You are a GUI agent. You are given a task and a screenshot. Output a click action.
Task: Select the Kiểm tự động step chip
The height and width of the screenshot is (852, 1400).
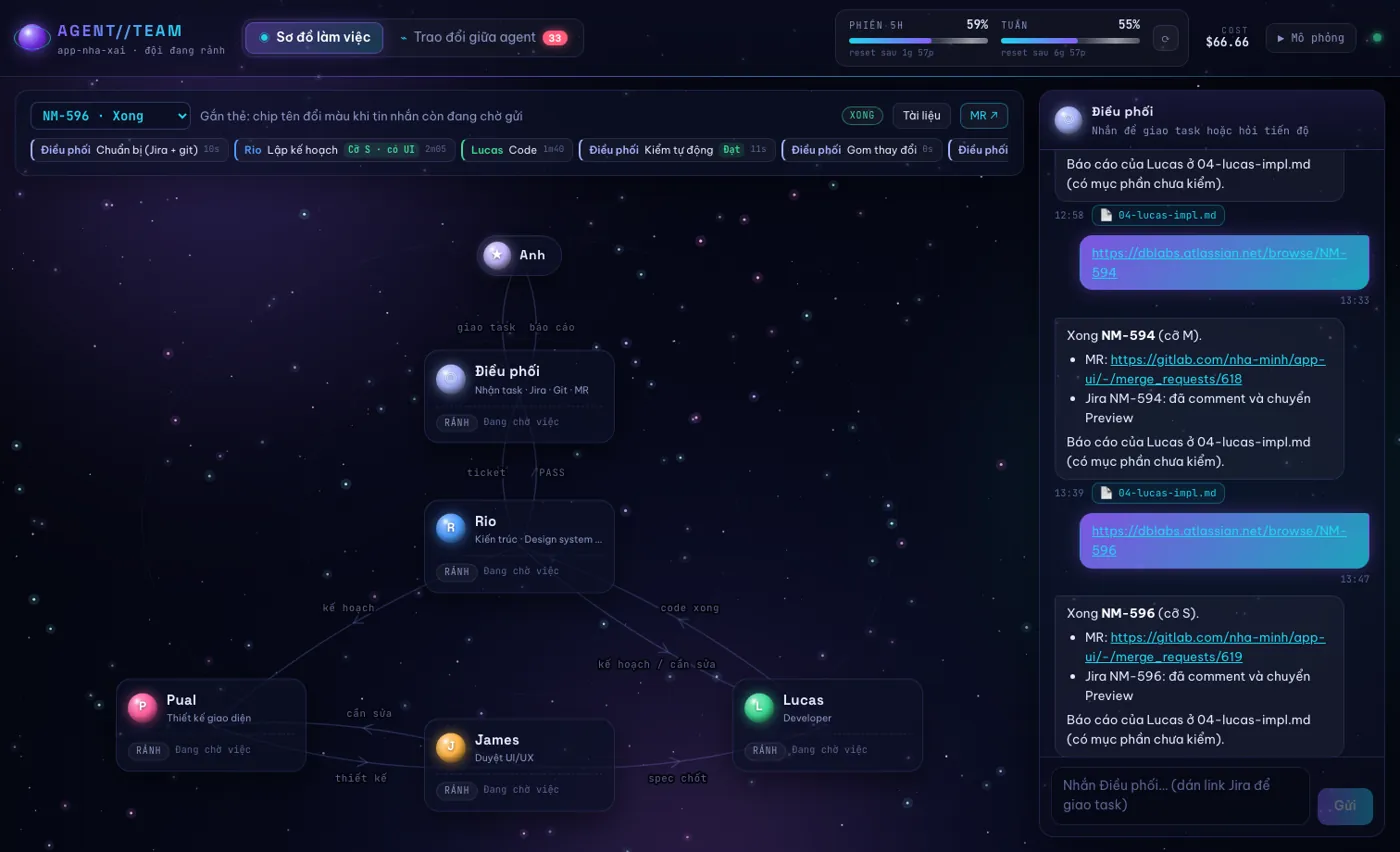(x=678, y=150)
